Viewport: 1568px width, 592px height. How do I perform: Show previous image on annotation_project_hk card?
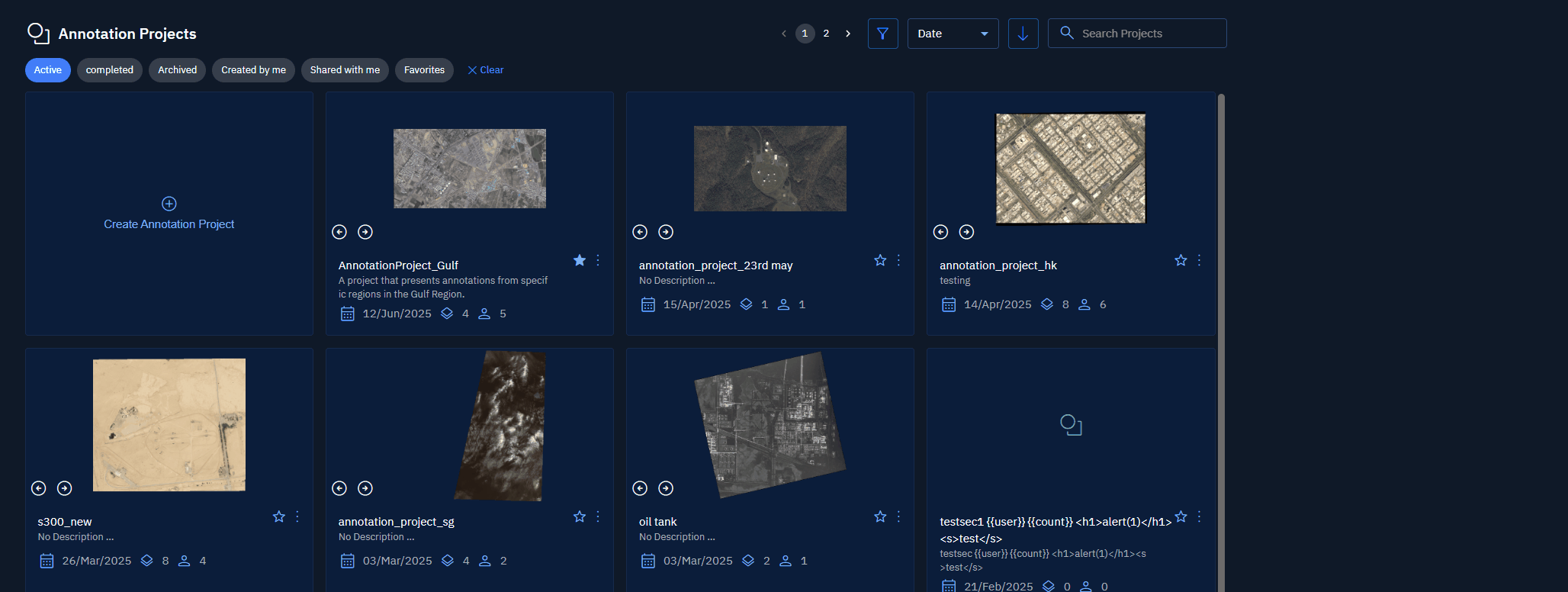coord(940,232)
